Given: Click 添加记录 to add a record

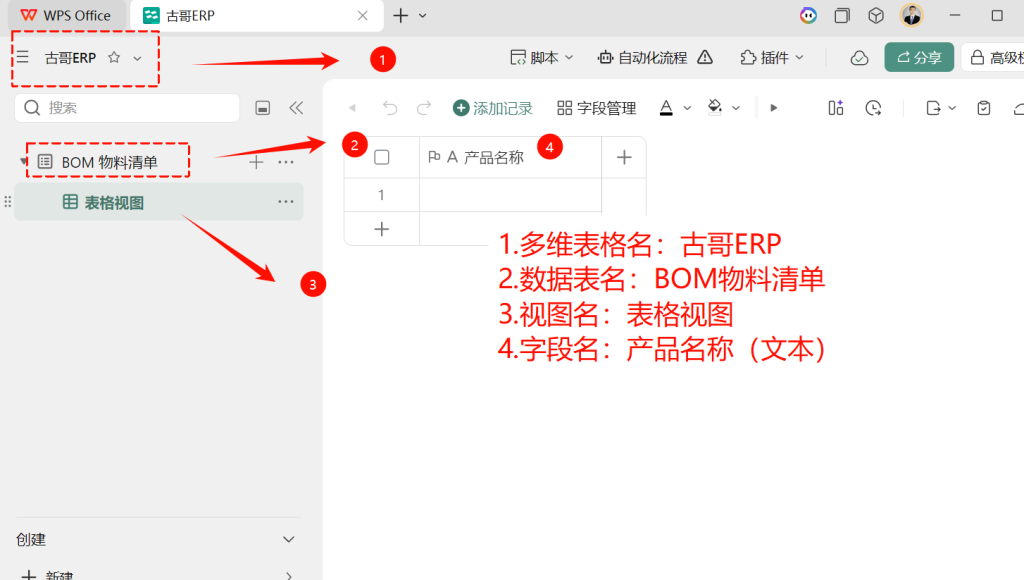Looking at the screenshot, I should click(492, 108).
